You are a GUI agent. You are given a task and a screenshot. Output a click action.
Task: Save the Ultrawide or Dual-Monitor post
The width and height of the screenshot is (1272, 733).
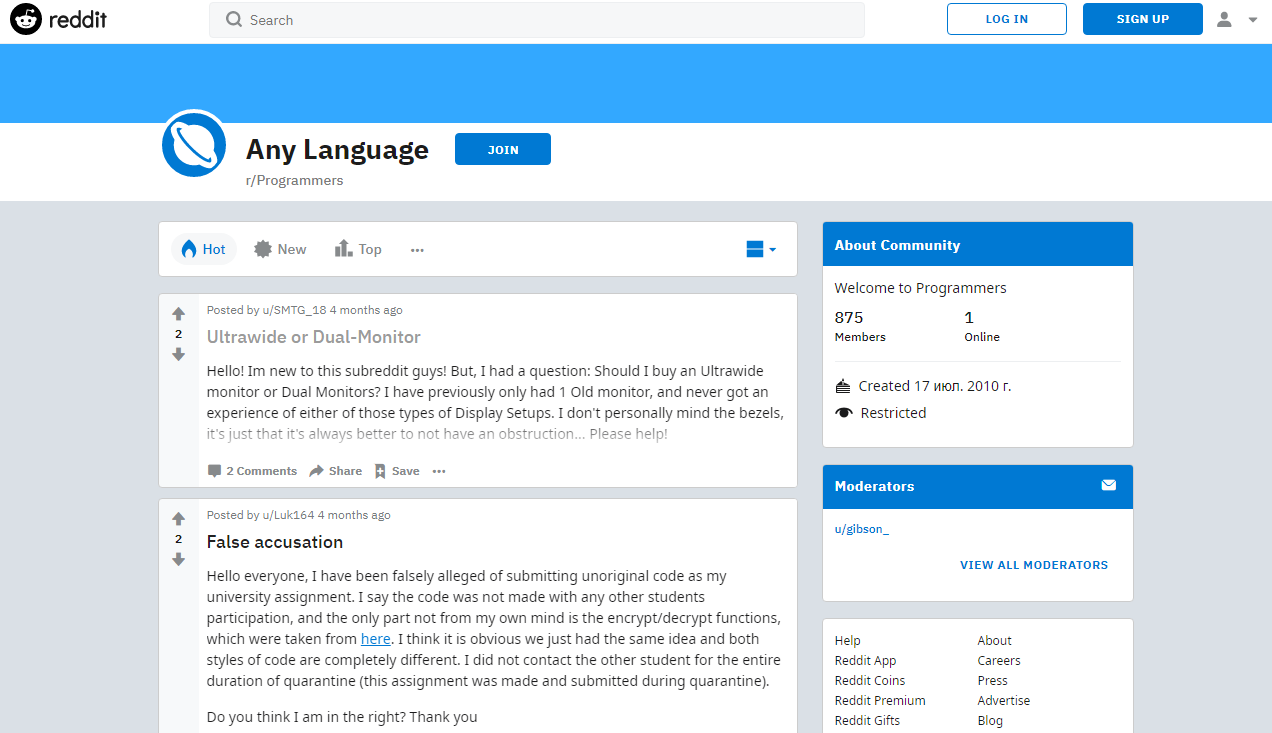(397, 471)
